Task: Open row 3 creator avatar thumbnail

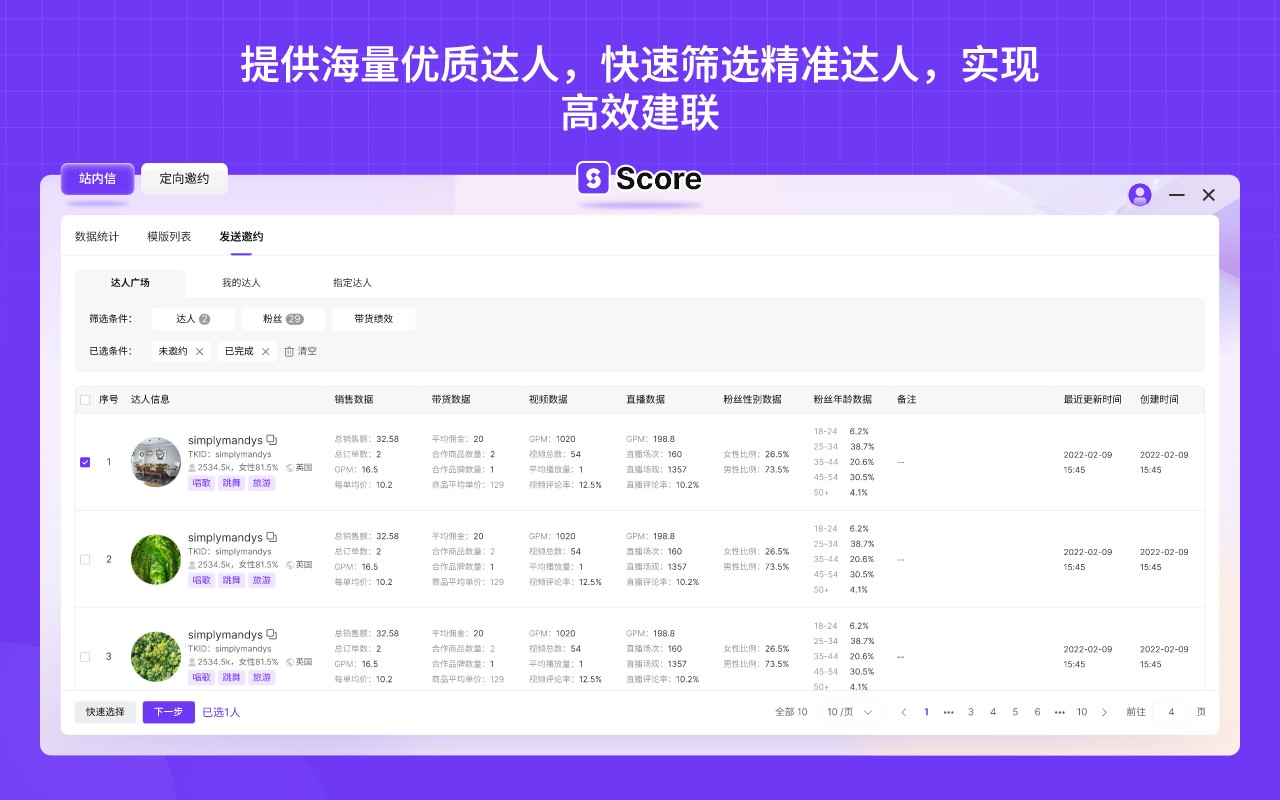Action: click(x=156, y=656)
